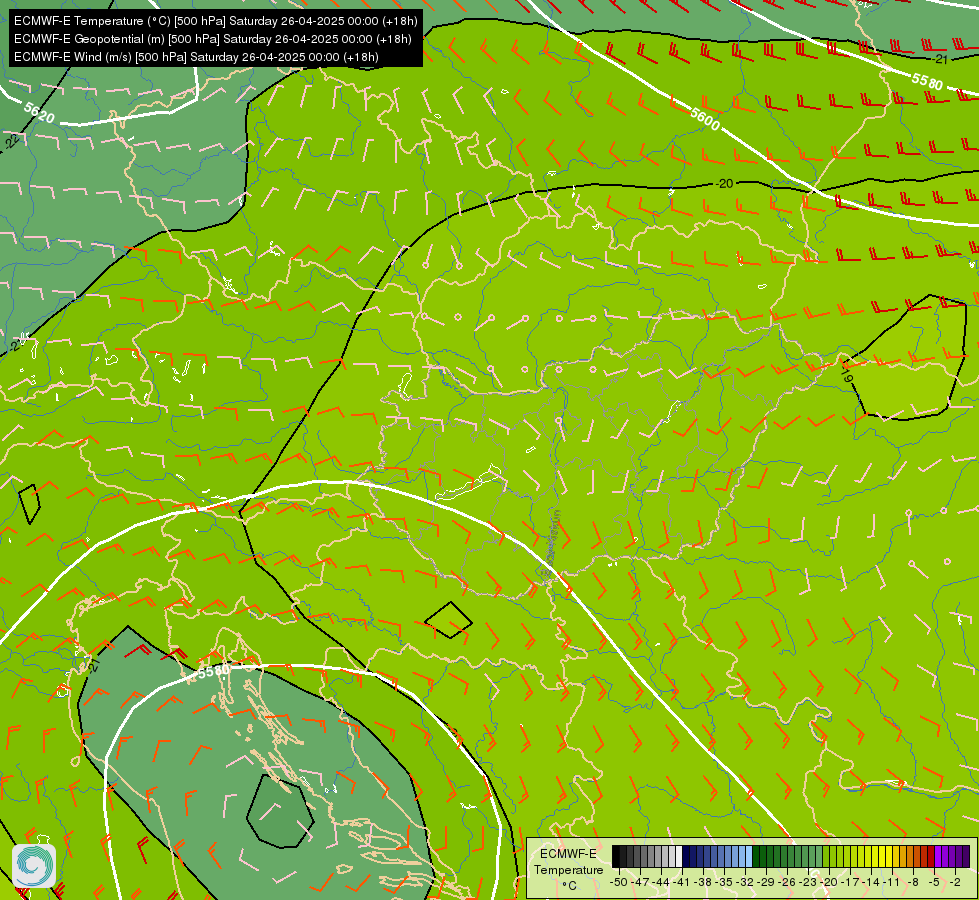The image size is (979, 900).
Task: Click the -26 legend tick value
Action: pyautogui.click(x=788, y=883)
